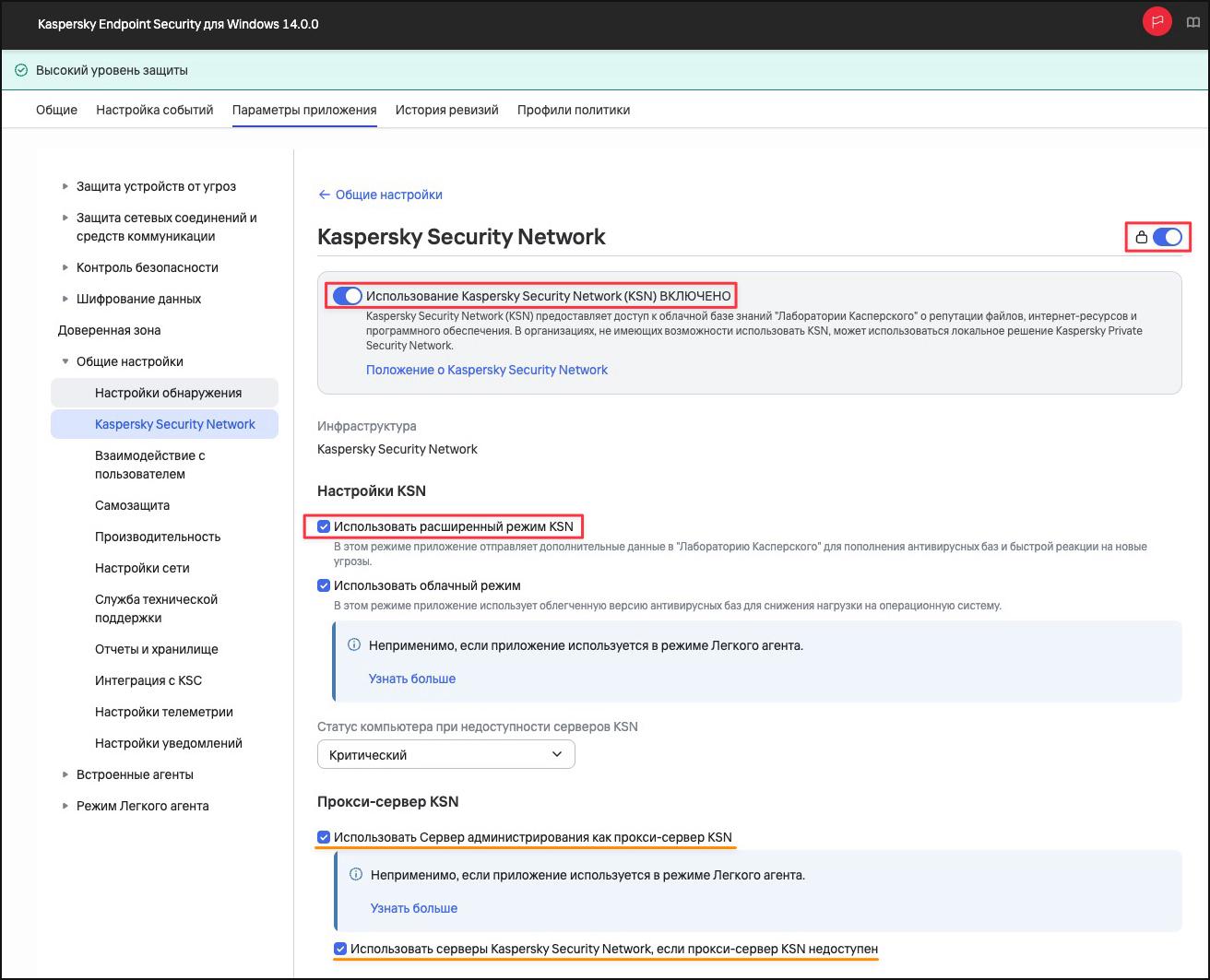Image resolution: width=1210 pixels, height=980 pixels.
Task: Click the info icon above the dropdown
Action: point(353,645)
